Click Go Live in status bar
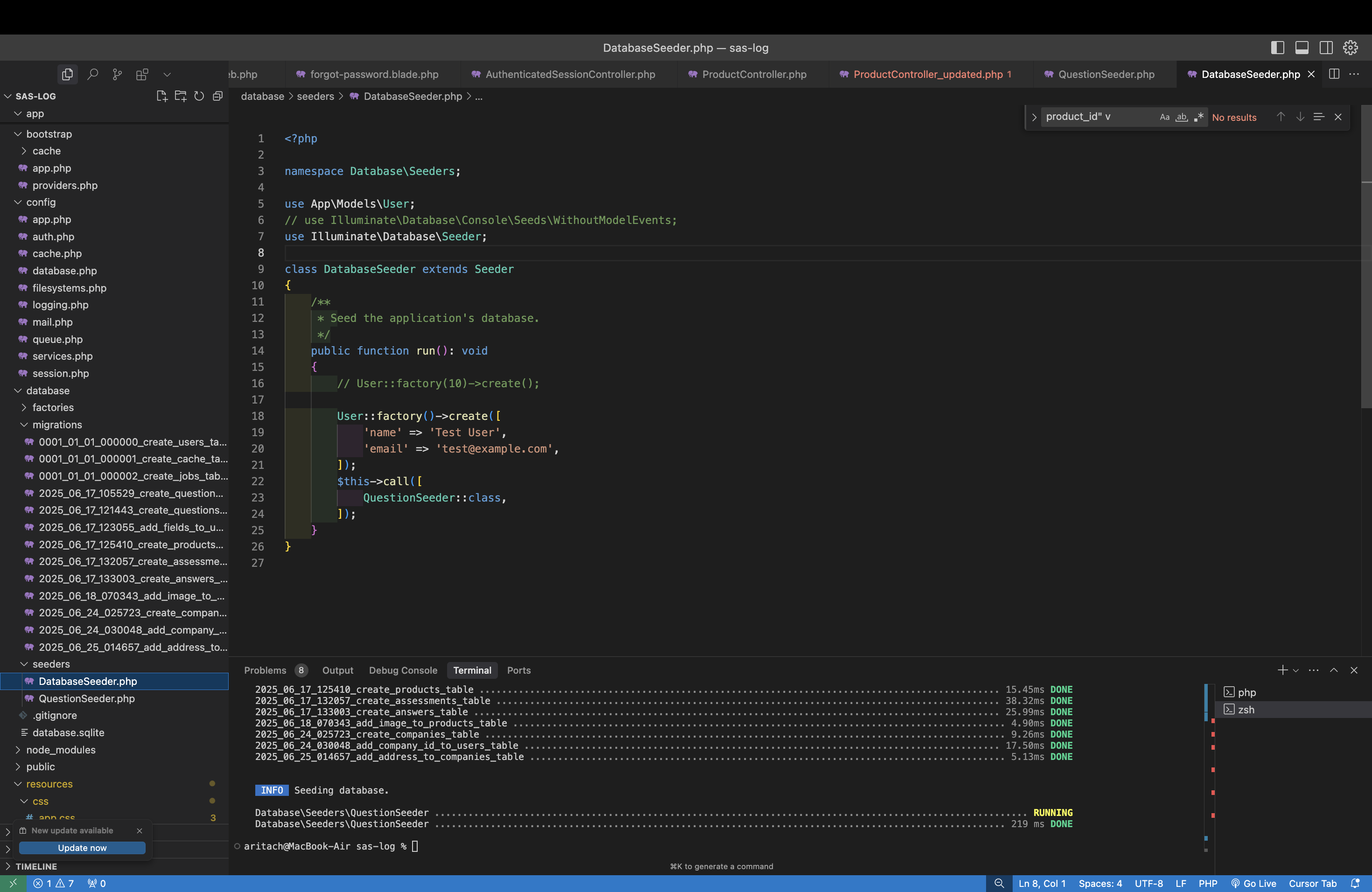 [x=1254, y=883]
